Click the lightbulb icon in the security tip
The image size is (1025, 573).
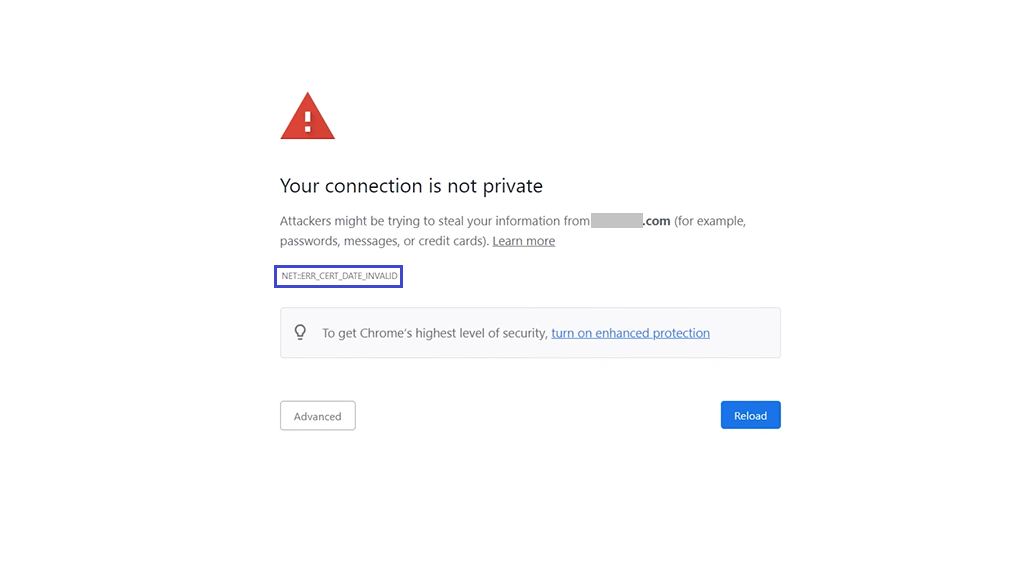tap(300, 333)
